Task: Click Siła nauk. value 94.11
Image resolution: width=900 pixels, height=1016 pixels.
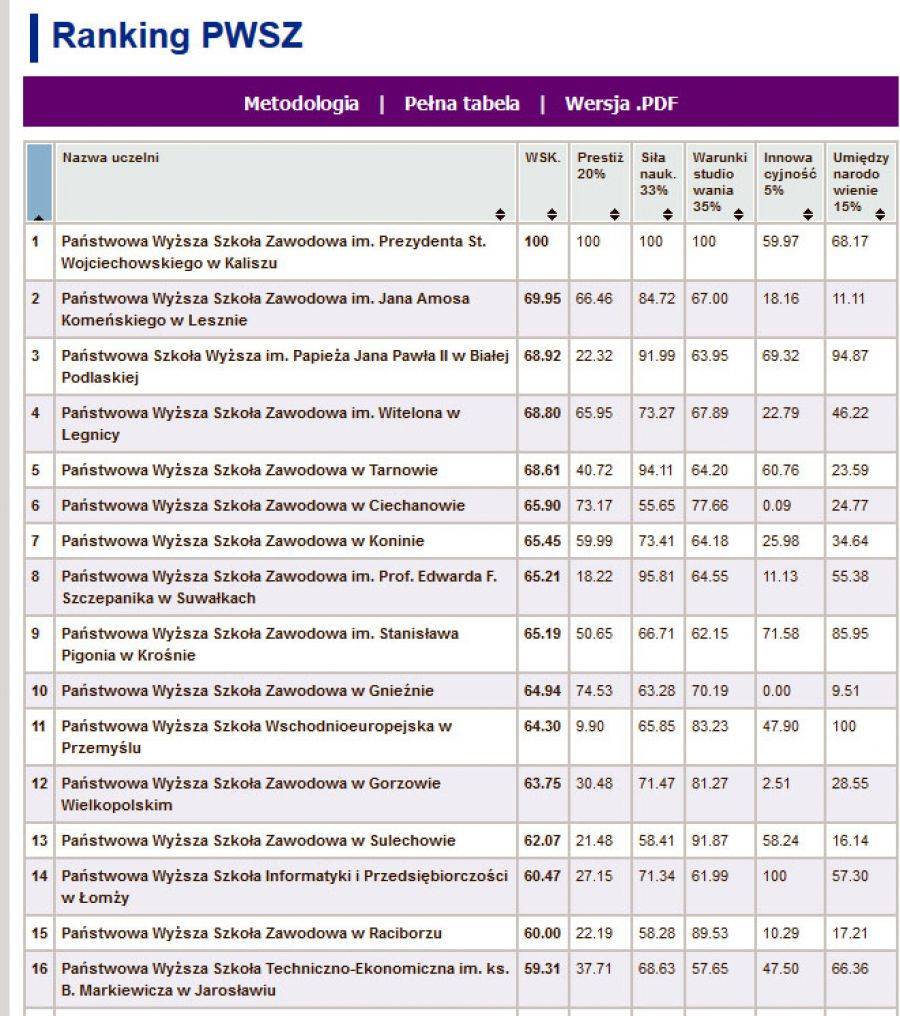Action: point(656,470)
